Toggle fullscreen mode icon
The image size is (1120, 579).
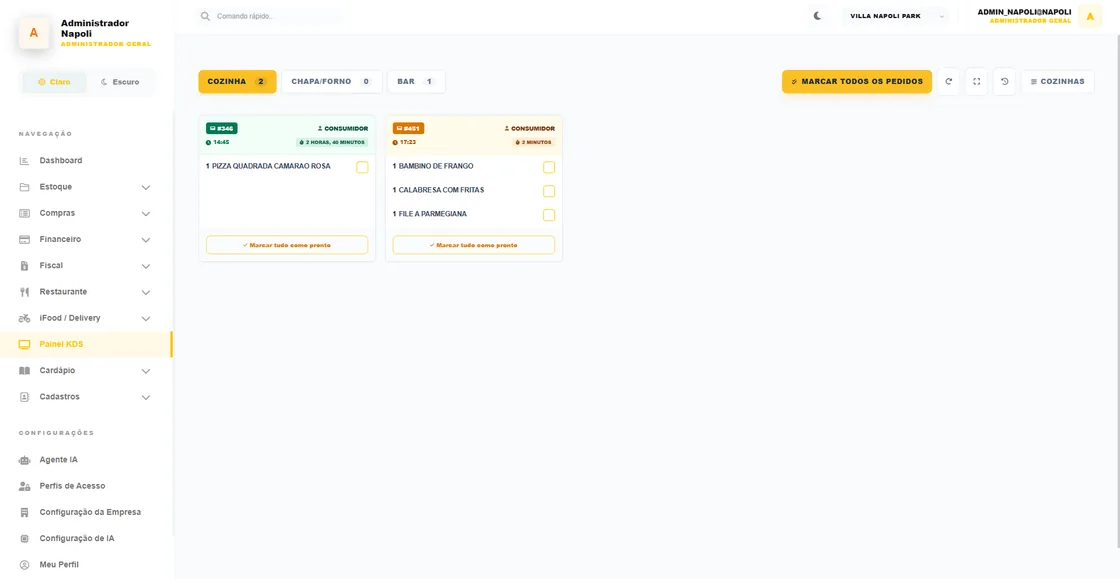(x=976, y=81)
